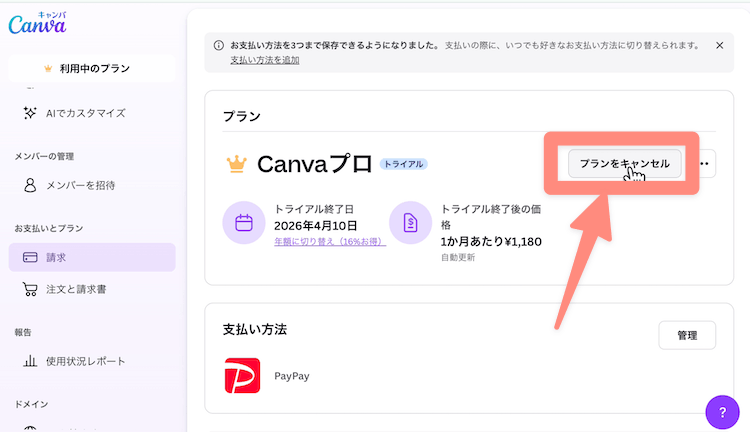
Task: Open 利用中のプラン button
Action: click(92, 68)
